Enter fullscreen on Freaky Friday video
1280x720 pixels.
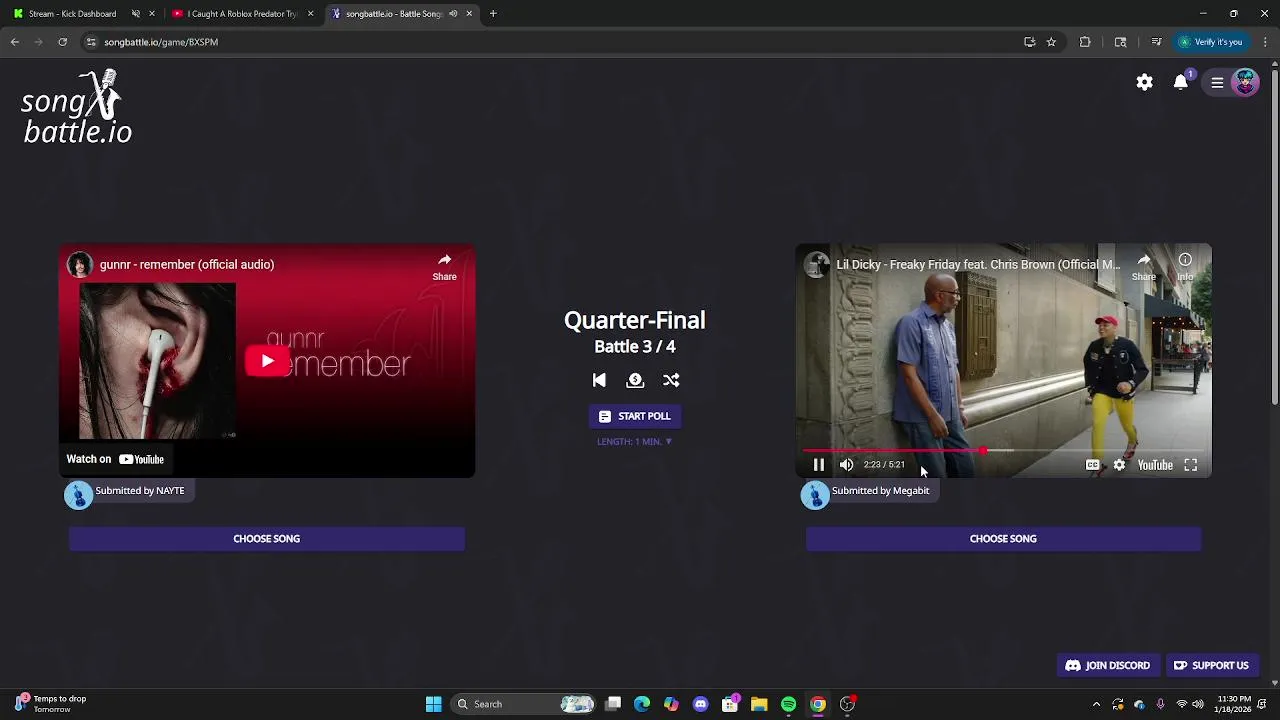tap(1190, 465)
